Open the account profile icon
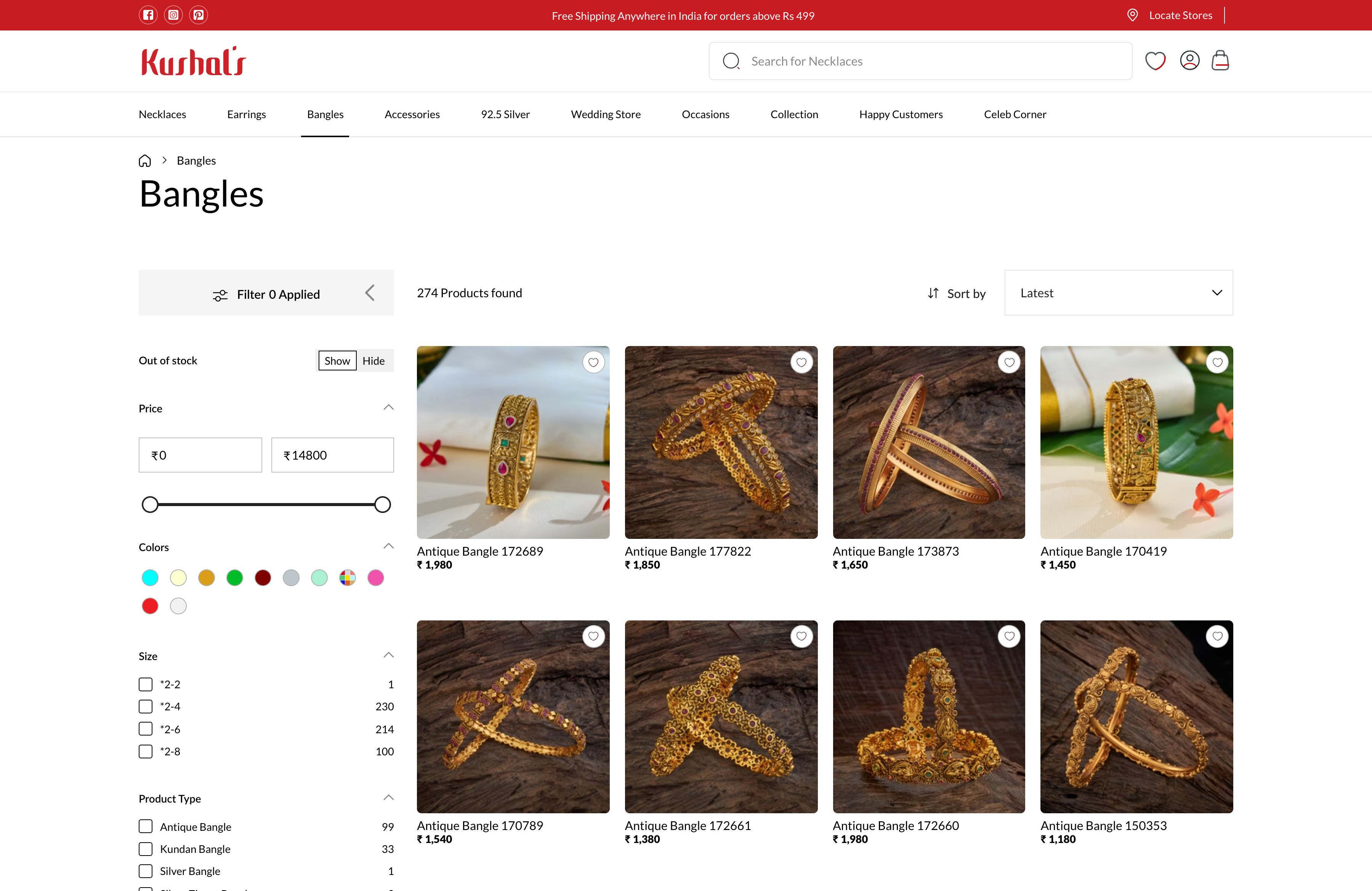 point(1189,61)
